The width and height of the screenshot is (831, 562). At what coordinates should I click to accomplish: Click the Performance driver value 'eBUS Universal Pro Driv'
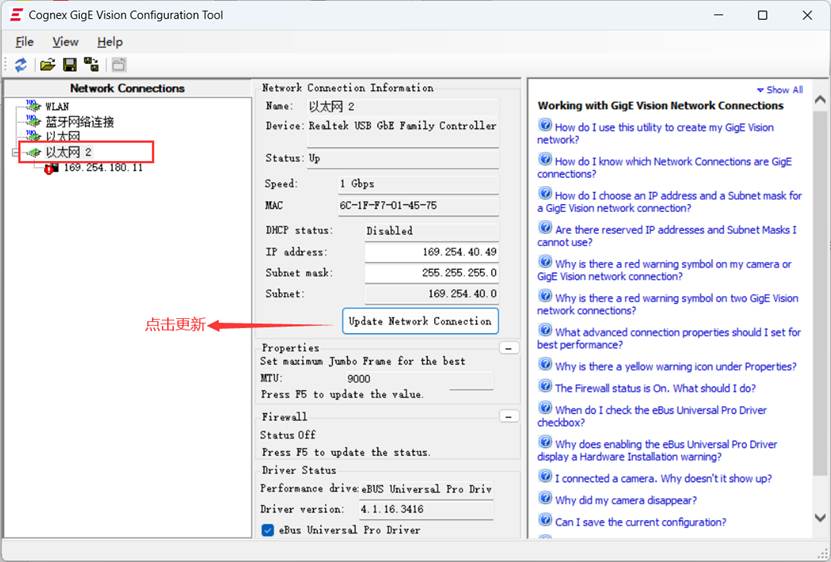point(427,489)
